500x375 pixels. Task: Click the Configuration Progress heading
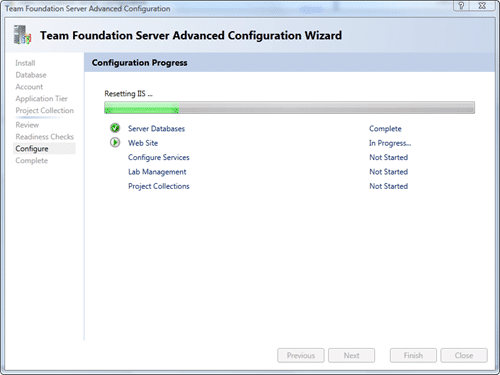[139, 63]
